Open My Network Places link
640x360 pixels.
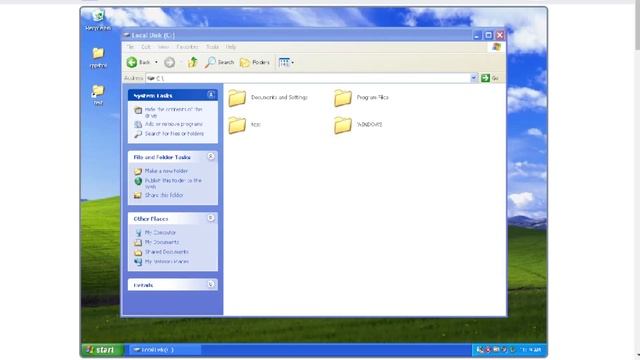tap(167, 262)
